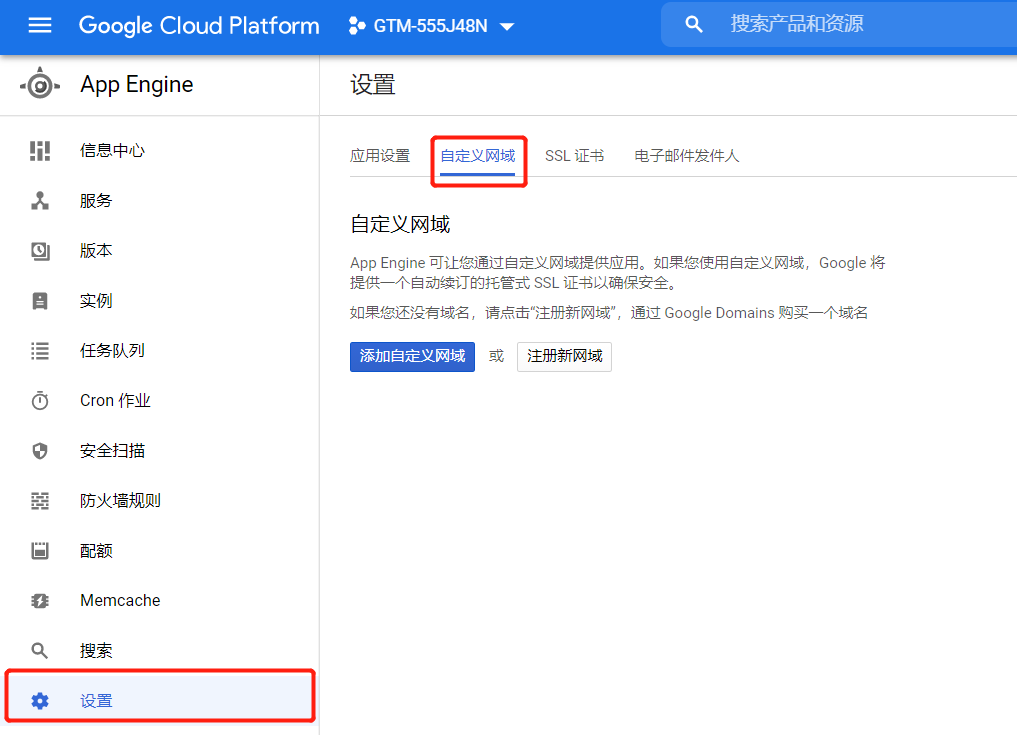Click the 添加自定义网域 button
This screenshot has width=1017, height=735.
pos(412,356)
